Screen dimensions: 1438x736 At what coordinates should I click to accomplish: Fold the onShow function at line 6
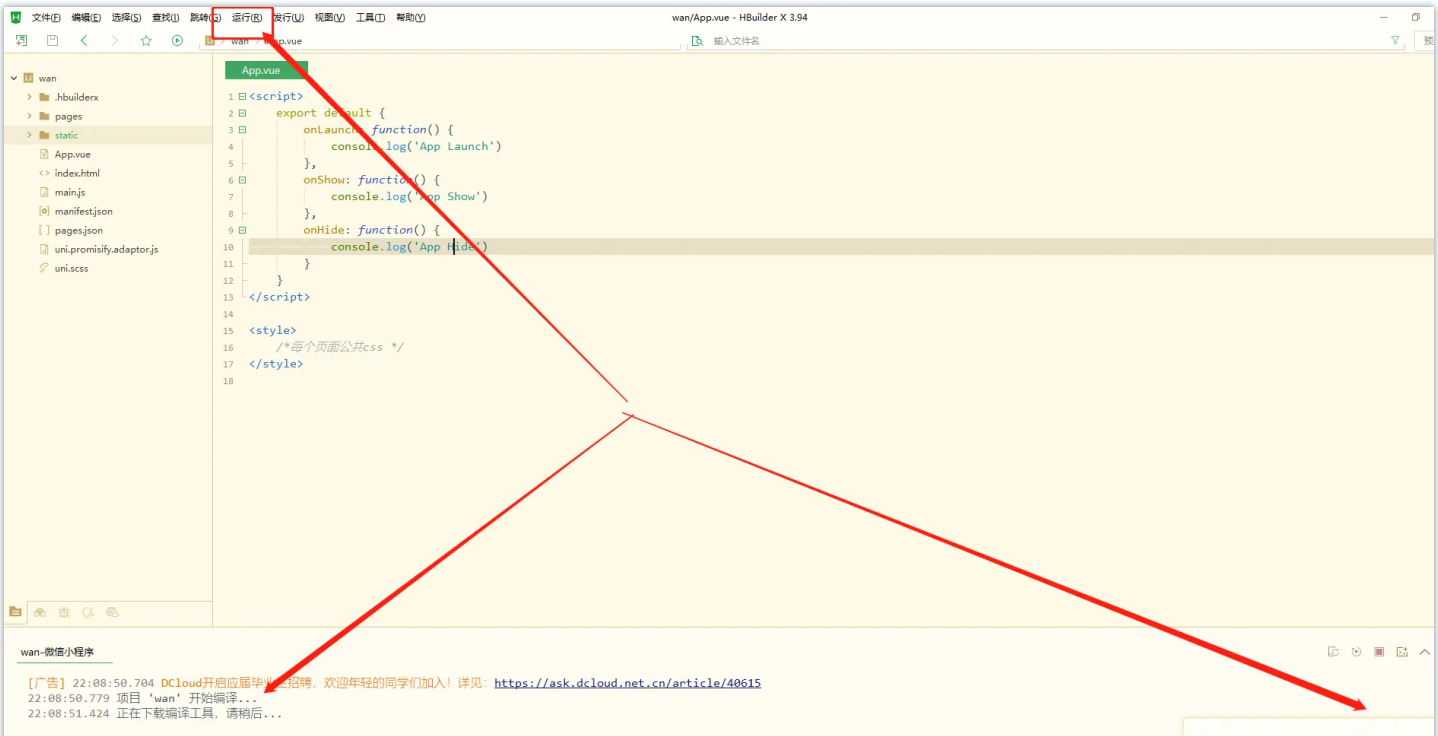[x=242, y=180]
